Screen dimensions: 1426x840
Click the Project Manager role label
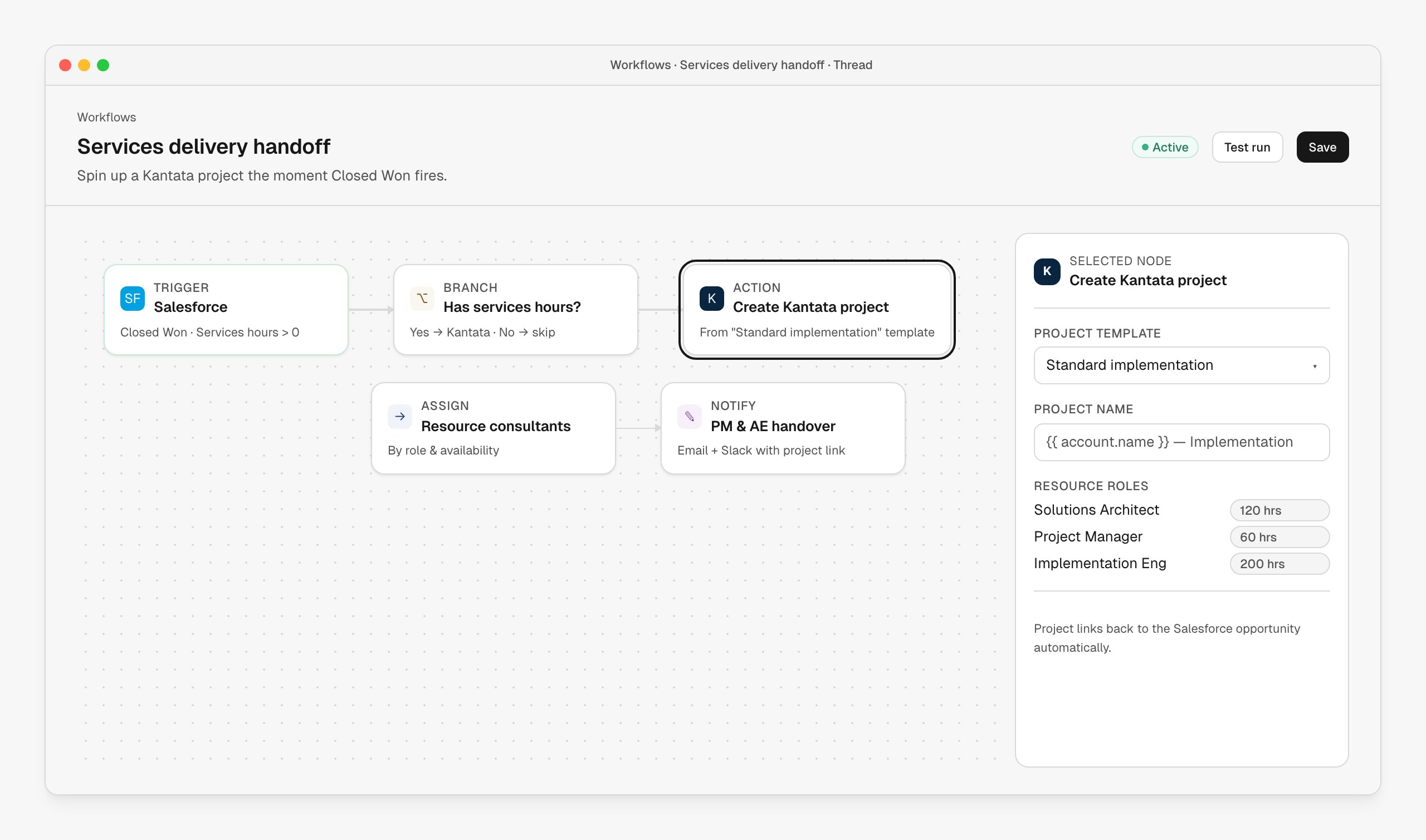[1088, 536]
